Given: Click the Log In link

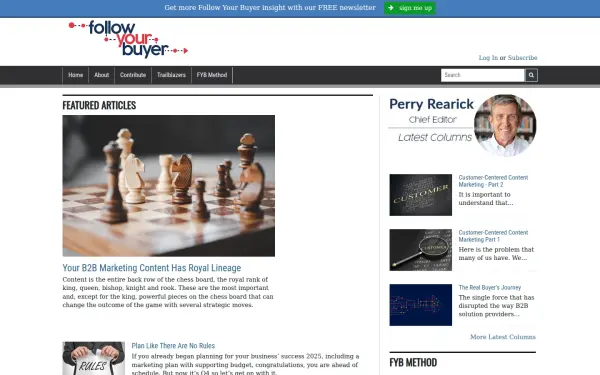Looking at the screenshot, I should point(488,58).
